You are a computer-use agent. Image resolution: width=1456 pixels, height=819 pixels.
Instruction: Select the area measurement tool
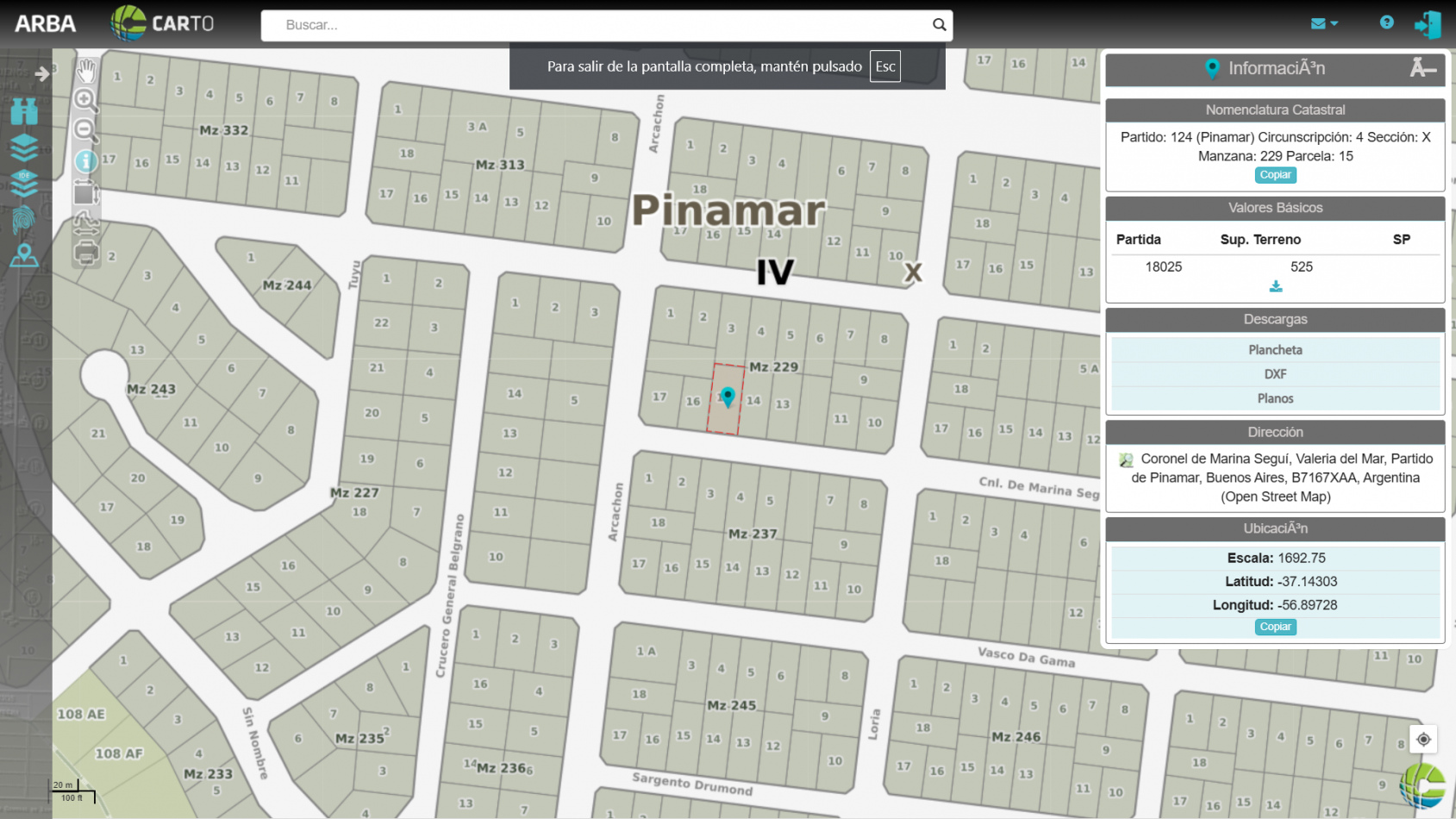[x=85, y=191]
